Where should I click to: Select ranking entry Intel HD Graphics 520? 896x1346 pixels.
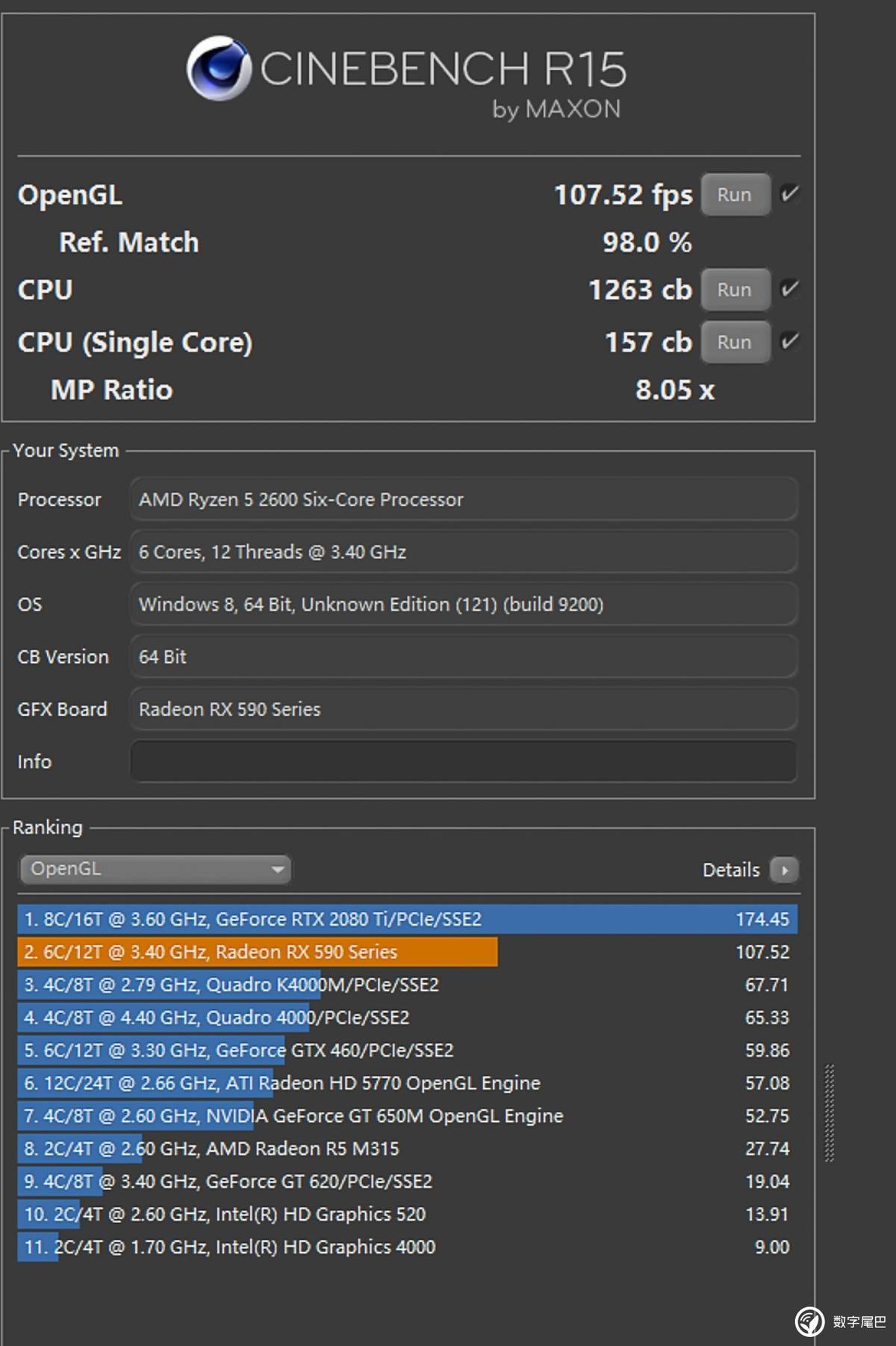(x=408, y=1215)
